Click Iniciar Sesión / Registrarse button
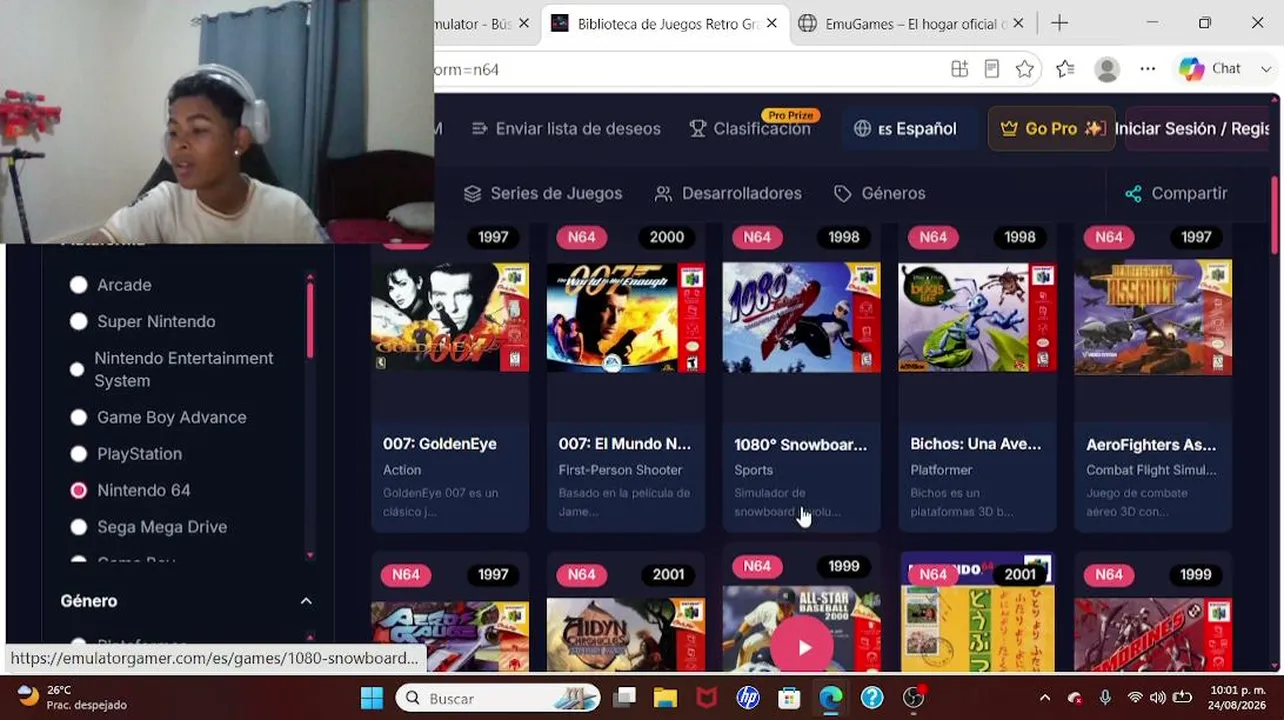This screenshot has height=720, width=1284. pos(1198,128)
